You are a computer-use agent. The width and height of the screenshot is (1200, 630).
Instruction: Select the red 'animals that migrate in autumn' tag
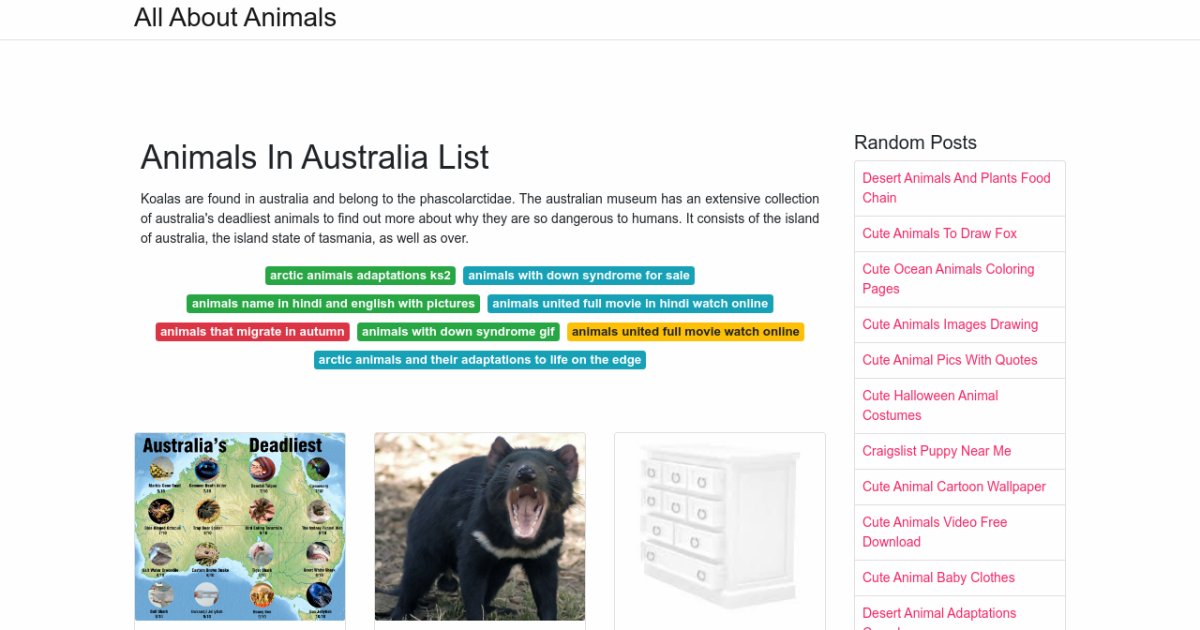[x=252, y=332]
